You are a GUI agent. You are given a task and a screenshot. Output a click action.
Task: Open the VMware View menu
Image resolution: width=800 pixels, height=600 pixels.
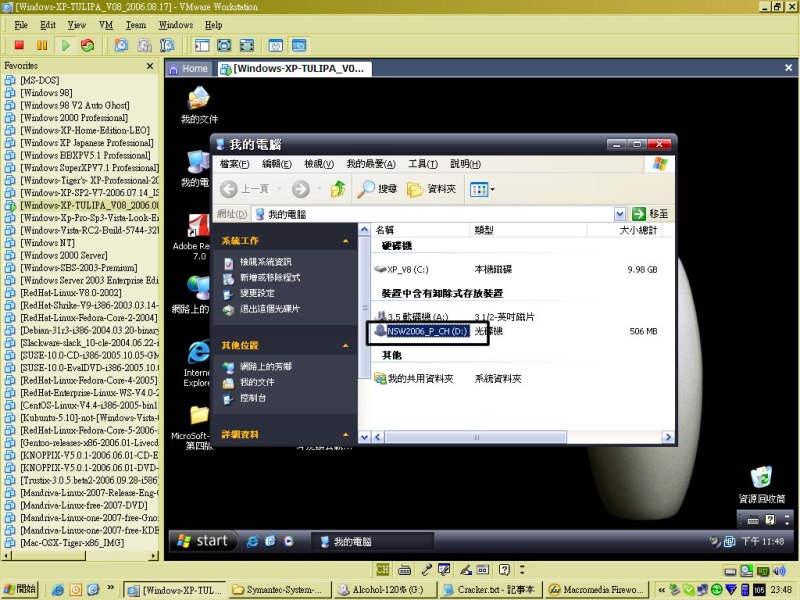click(x=77, y=24)
